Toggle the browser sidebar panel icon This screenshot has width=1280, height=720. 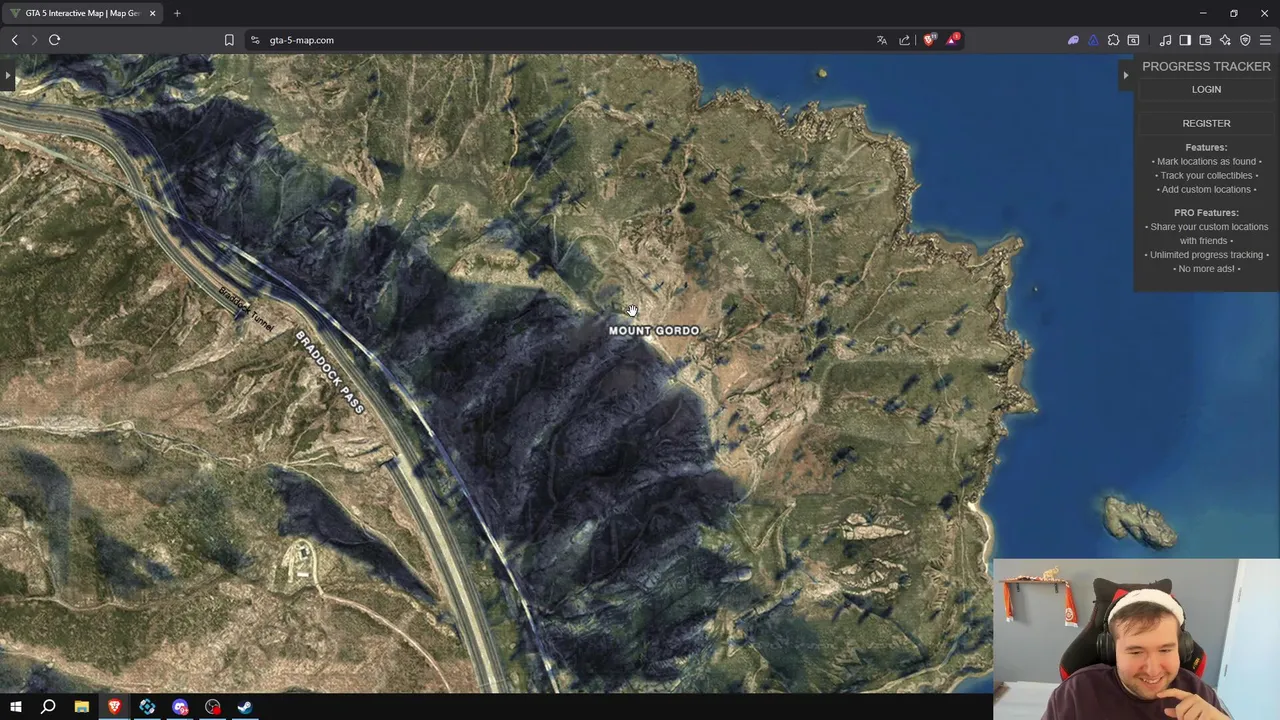tap(1185, 40)
